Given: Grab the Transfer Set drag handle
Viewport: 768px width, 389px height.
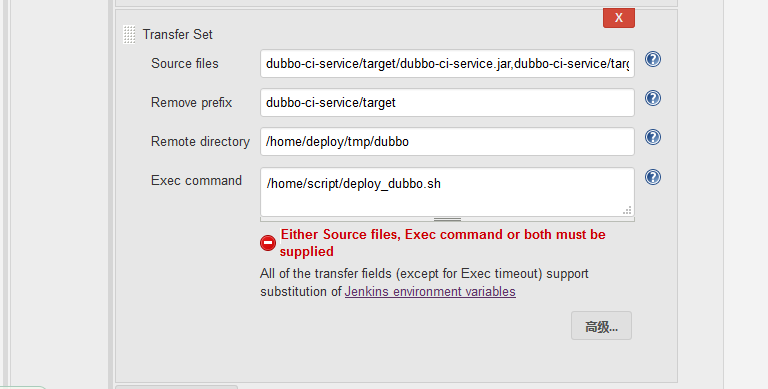Looking at the screenshot, I should pyautogui.click(x=129, y=34).
